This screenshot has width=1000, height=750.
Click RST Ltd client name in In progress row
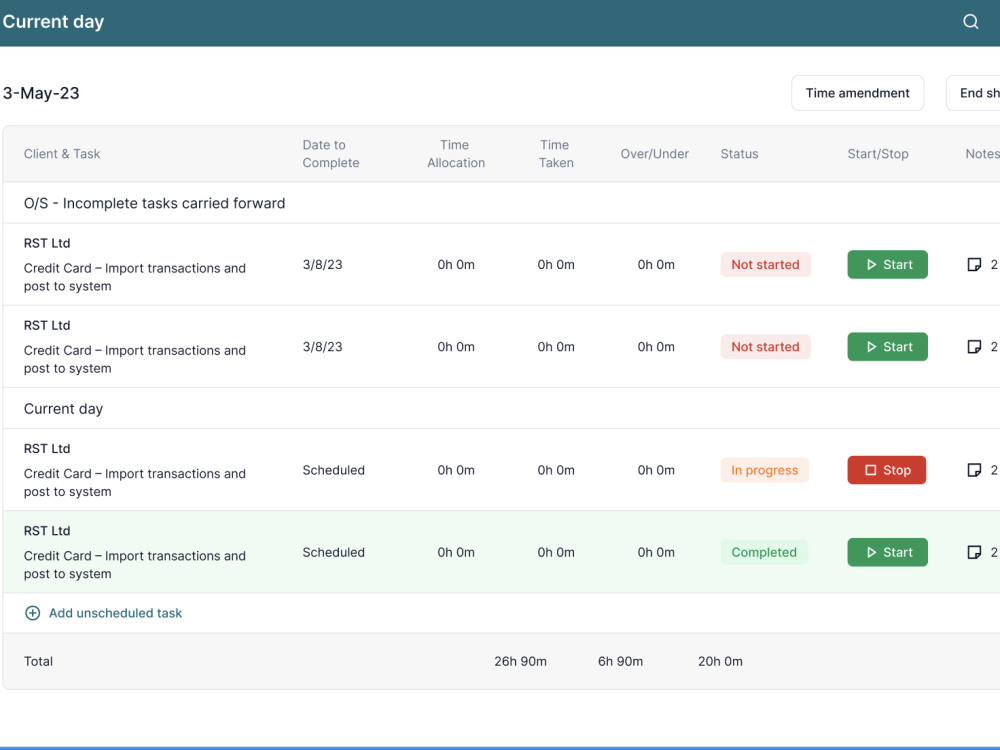[x=47, y=448]
